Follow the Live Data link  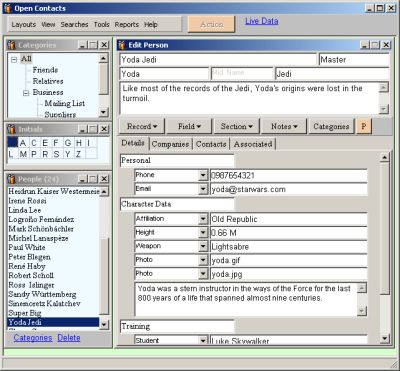(x=262, y=21)
